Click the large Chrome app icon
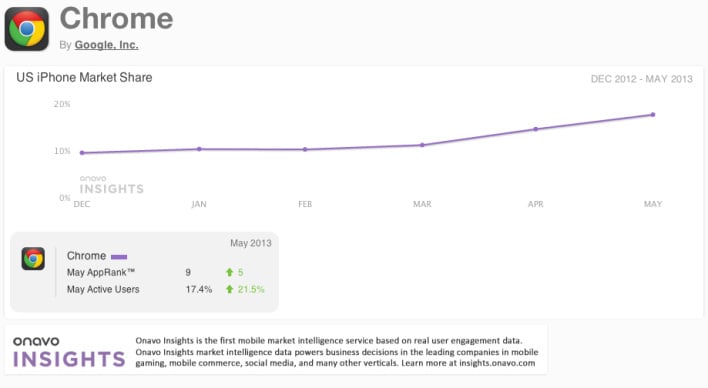 (x=27, y=28)
